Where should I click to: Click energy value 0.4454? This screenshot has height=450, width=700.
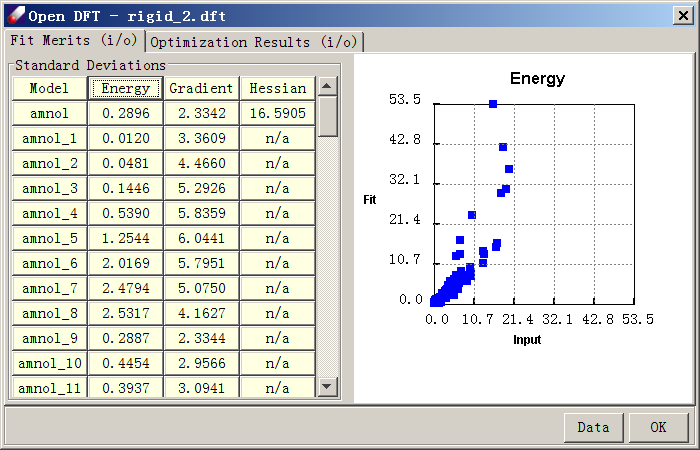click(125, 363)
